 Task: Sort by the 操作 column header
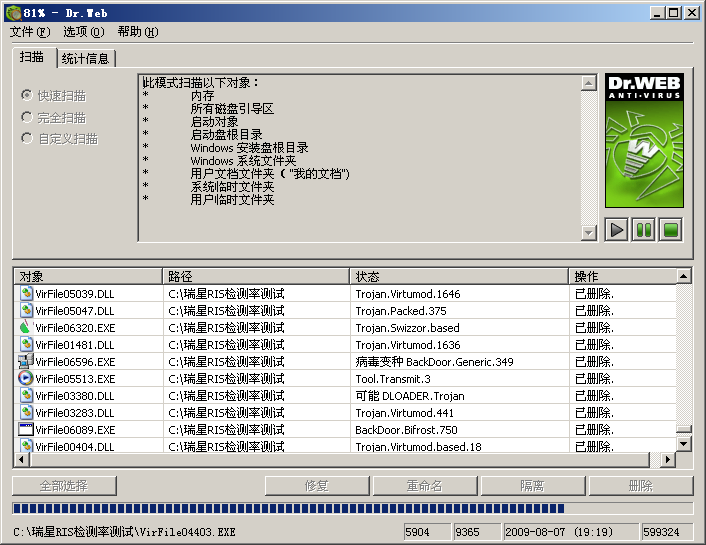pos(623,276)
